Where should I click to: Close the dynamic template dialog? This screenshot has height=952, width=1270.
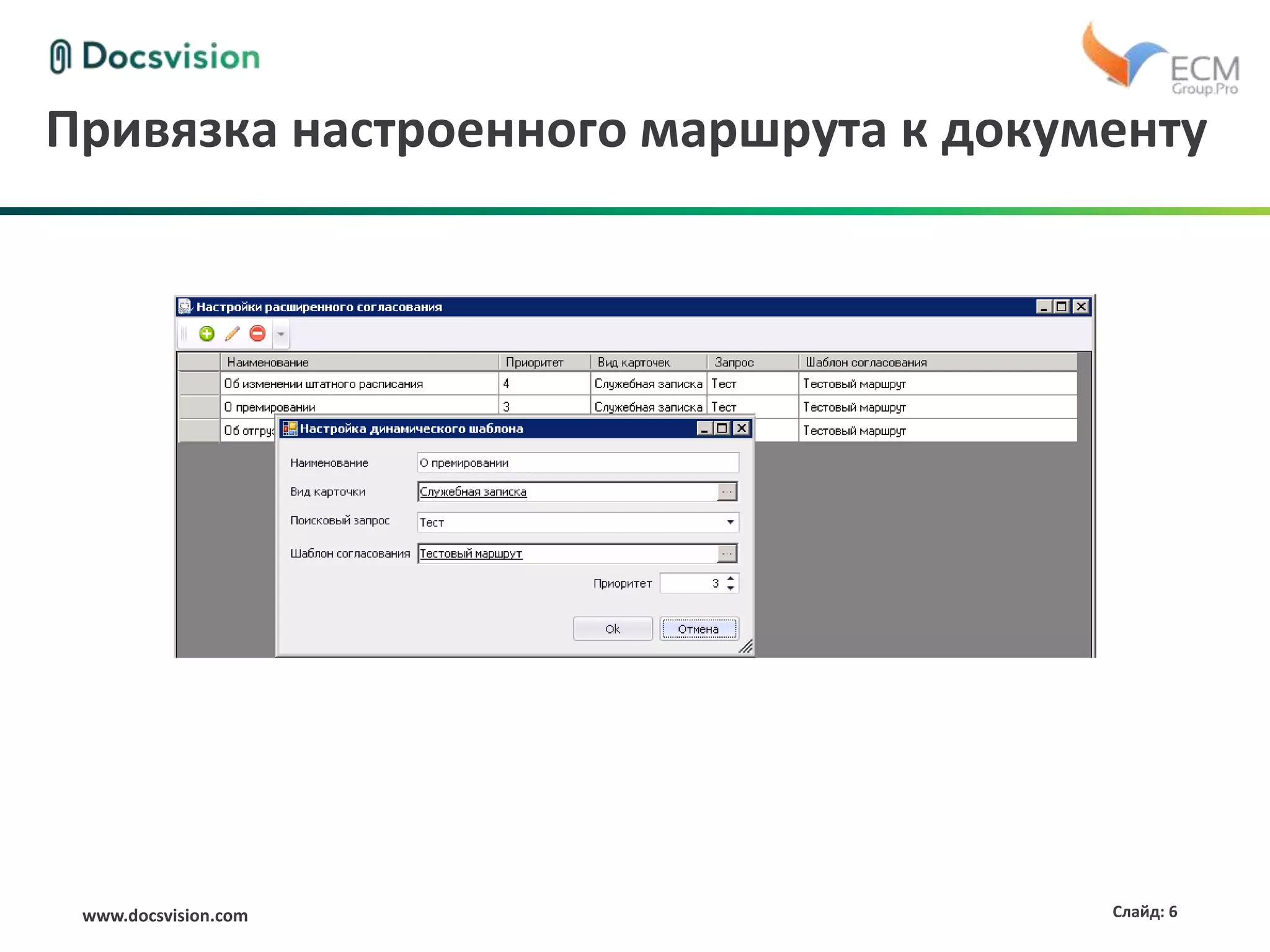[742, 428]
